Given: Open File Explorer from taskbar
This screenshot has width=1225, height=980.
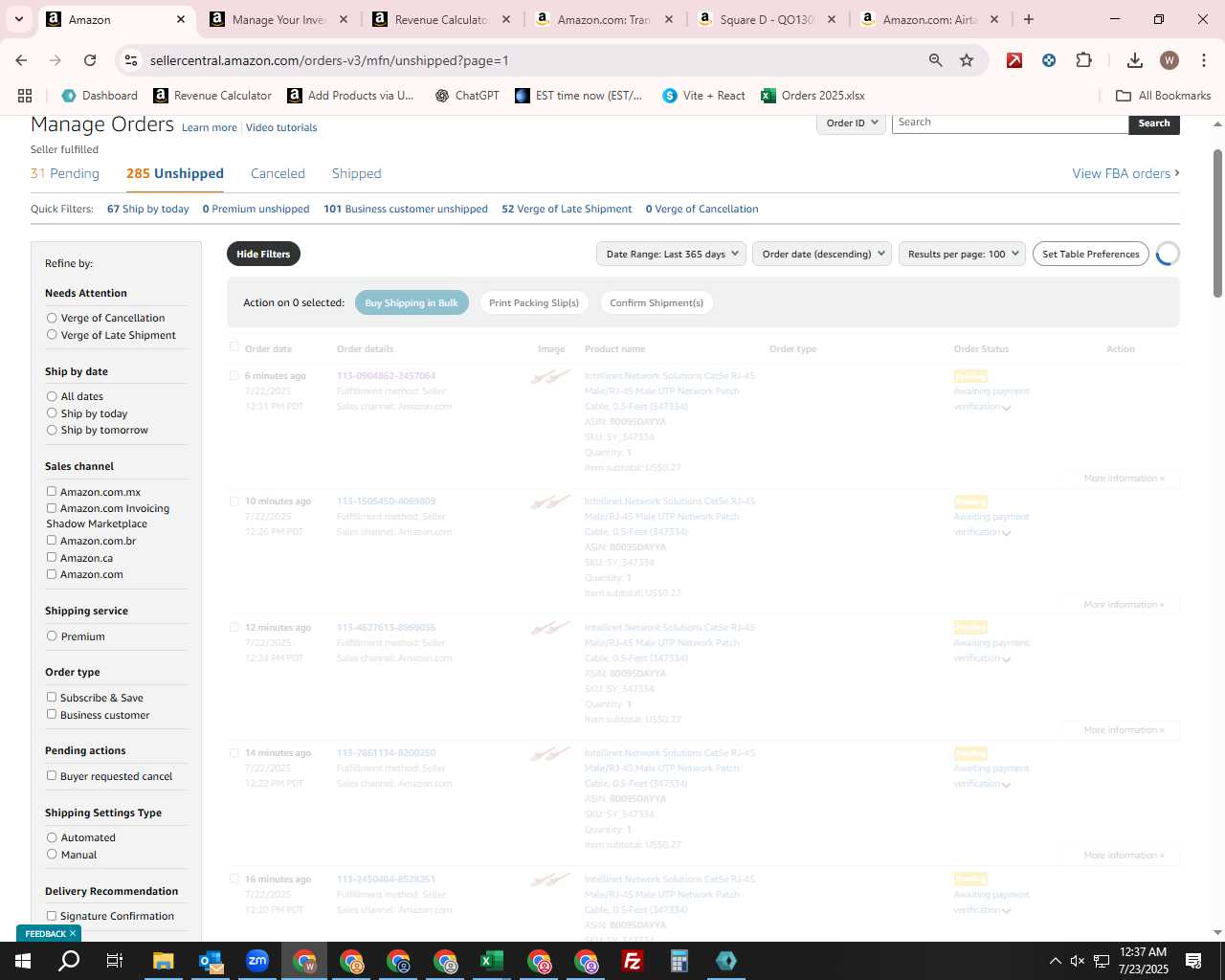Looking at the screenshot, I should pos(163,961).
